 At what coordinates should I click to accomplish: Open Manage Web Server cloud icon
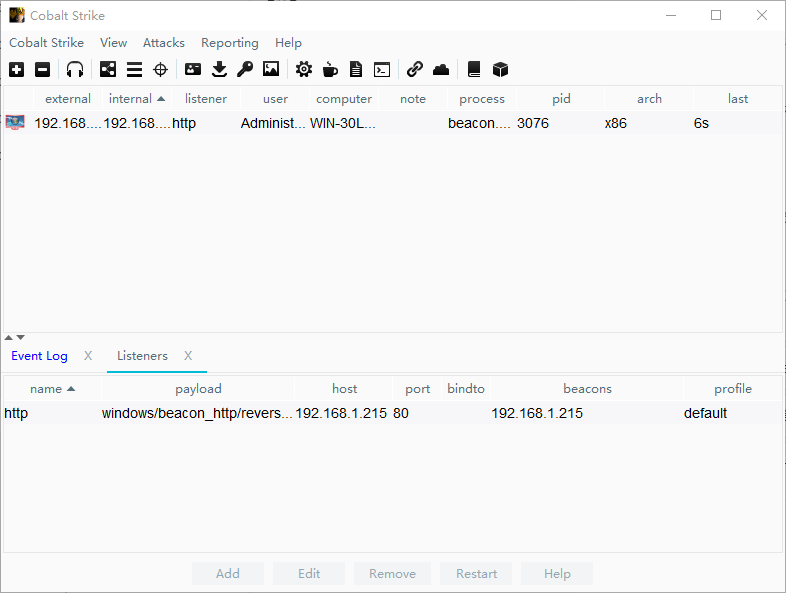pyautogui.click(x=441, y=69)
